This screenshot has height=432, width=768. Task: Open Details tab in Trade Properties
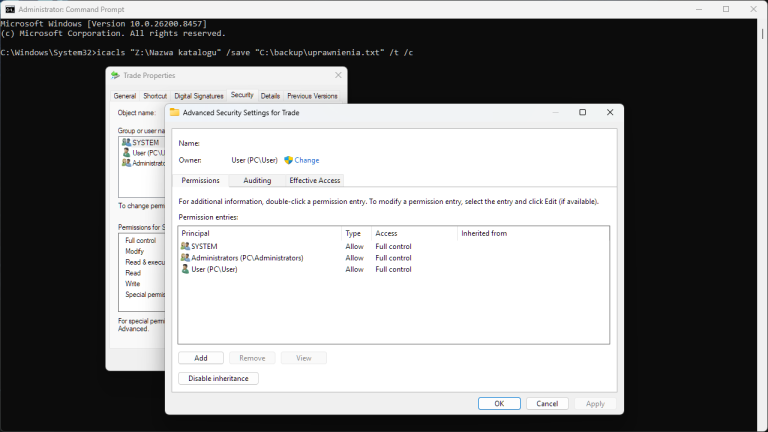click(x=270, y=96)
